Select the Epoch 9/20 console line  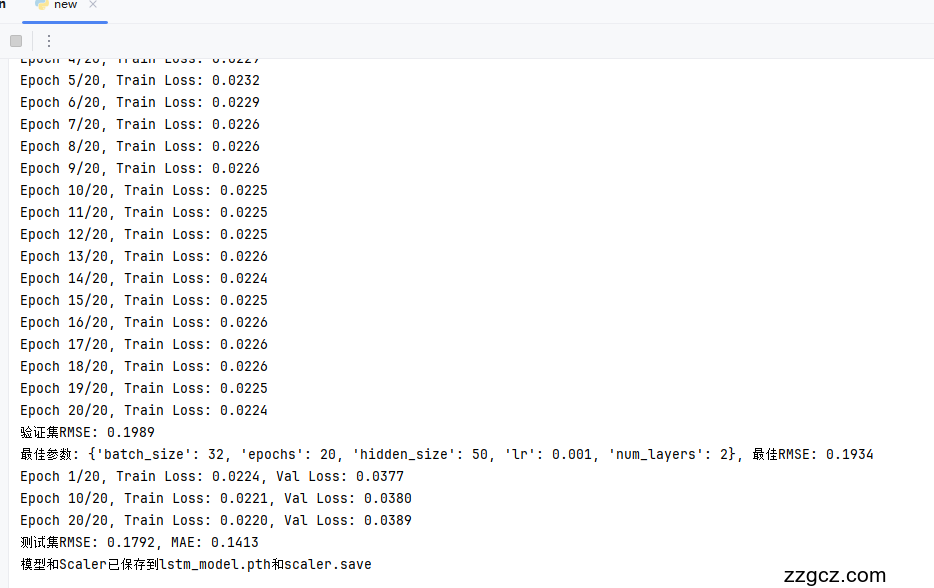click(x=139, y=168)
